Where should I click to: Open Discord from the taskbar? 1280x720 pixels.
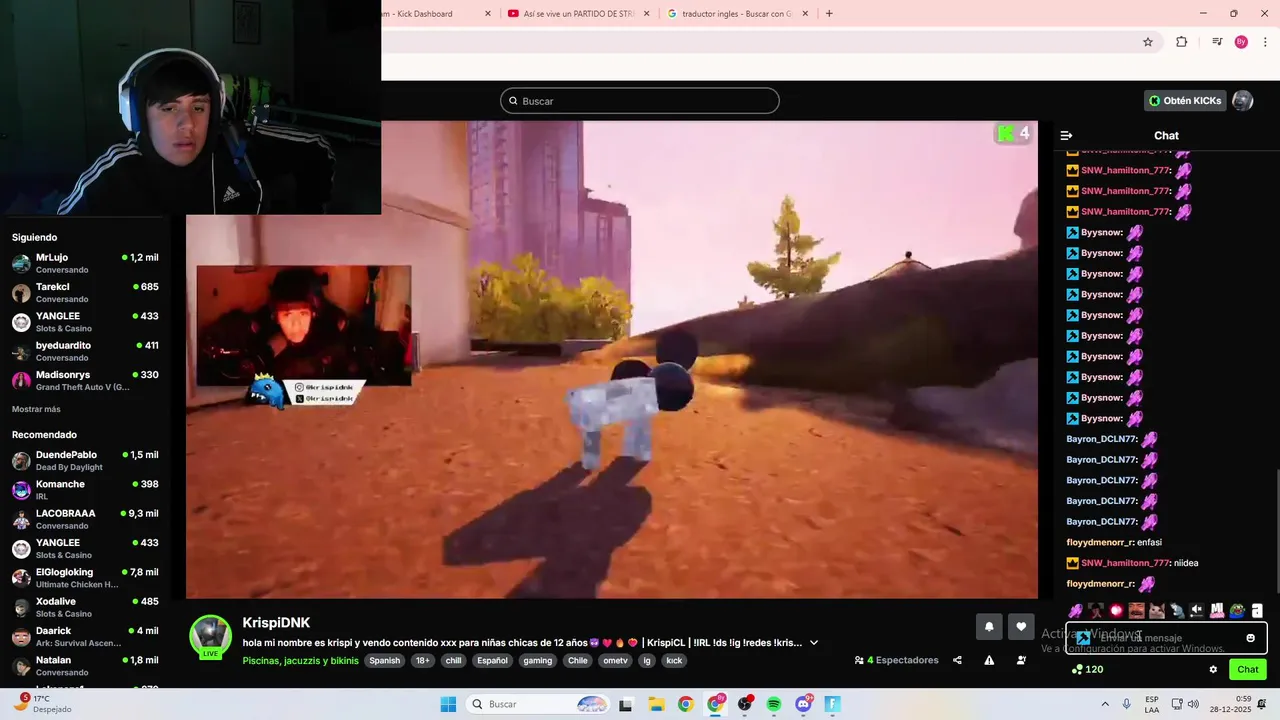point(803,704)
